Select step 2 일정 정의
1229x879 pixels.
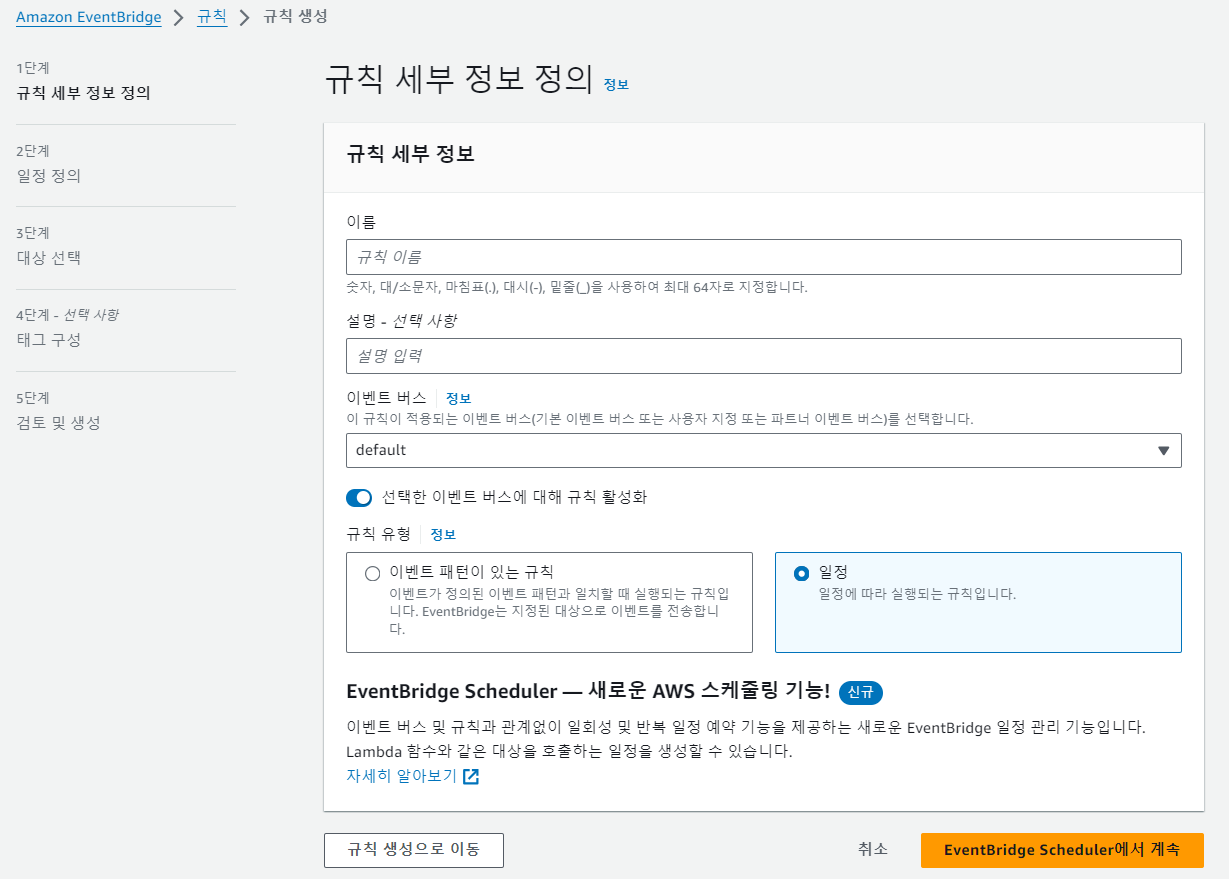49,176
